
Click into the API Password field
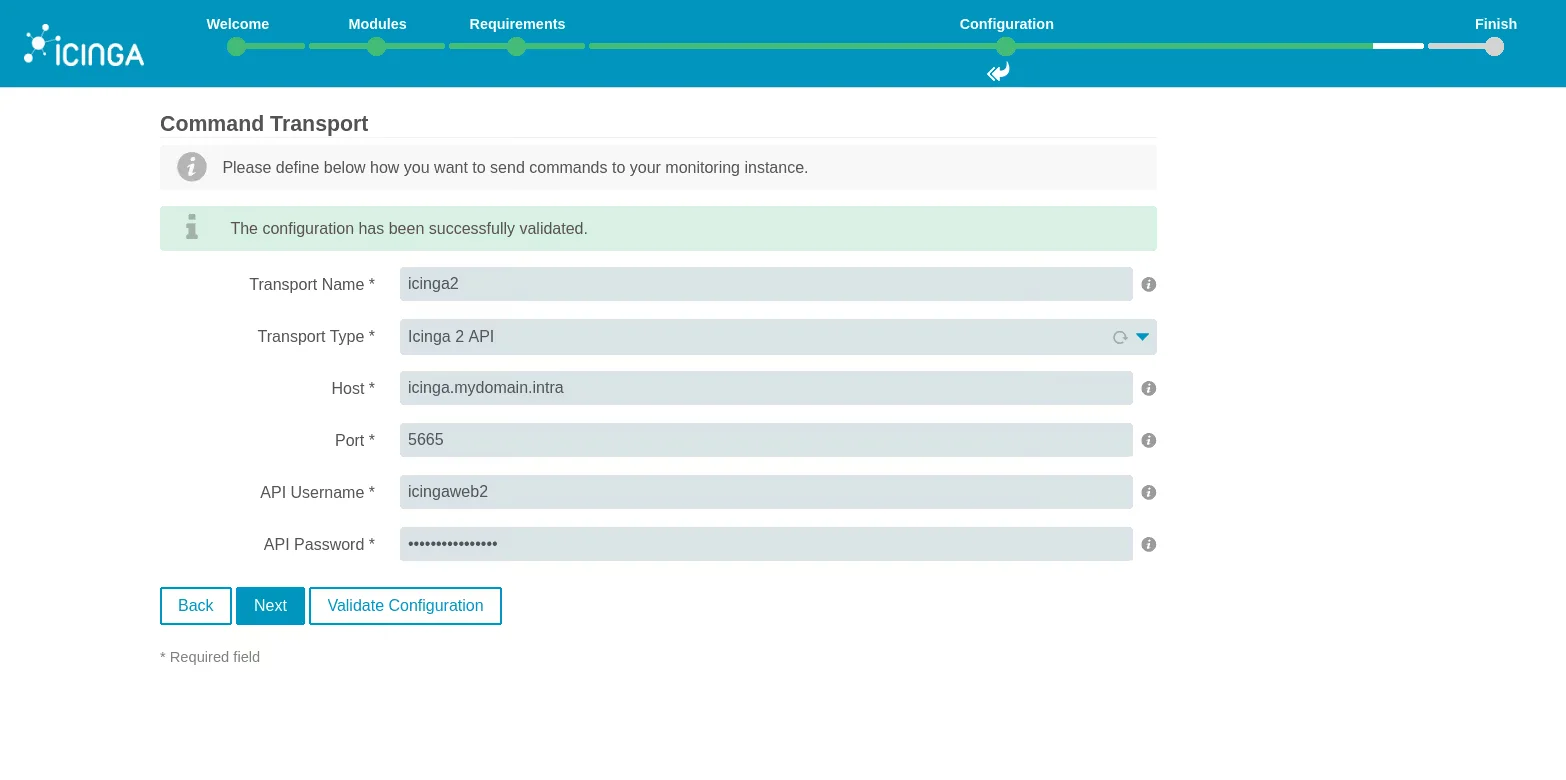[x=765, y=544]
